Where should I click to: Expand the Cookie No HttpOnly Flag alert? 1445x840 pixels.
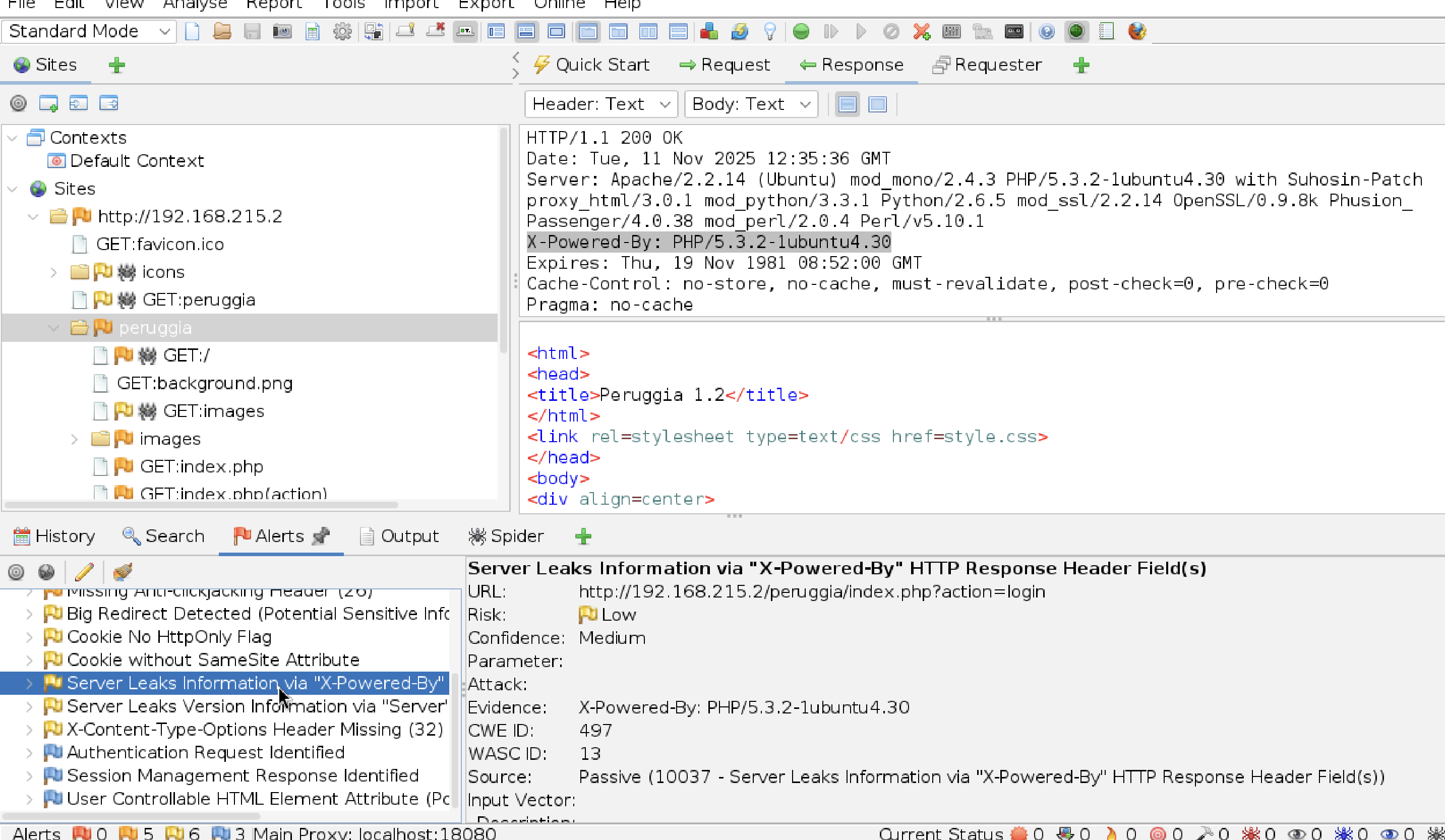pyautogui.click(x=29, y=637)
